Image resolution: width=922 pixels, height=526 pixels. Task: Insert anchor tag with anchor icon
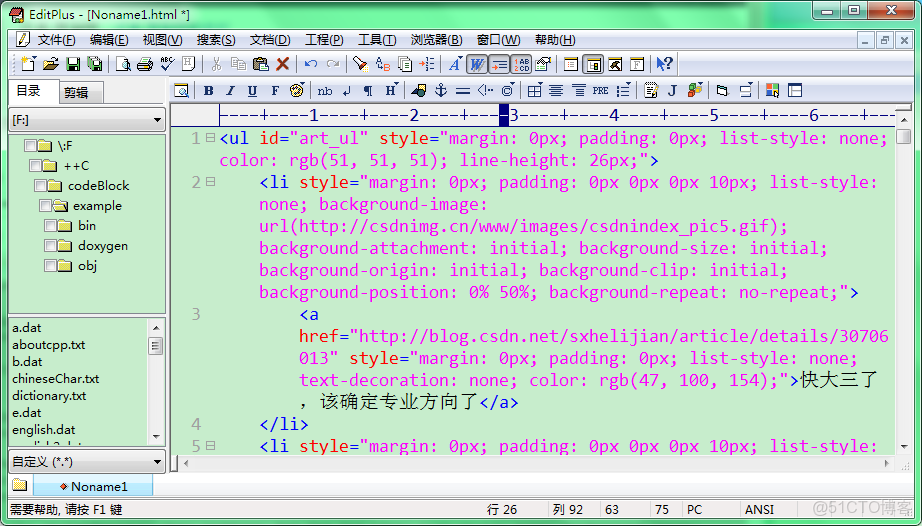440,91
